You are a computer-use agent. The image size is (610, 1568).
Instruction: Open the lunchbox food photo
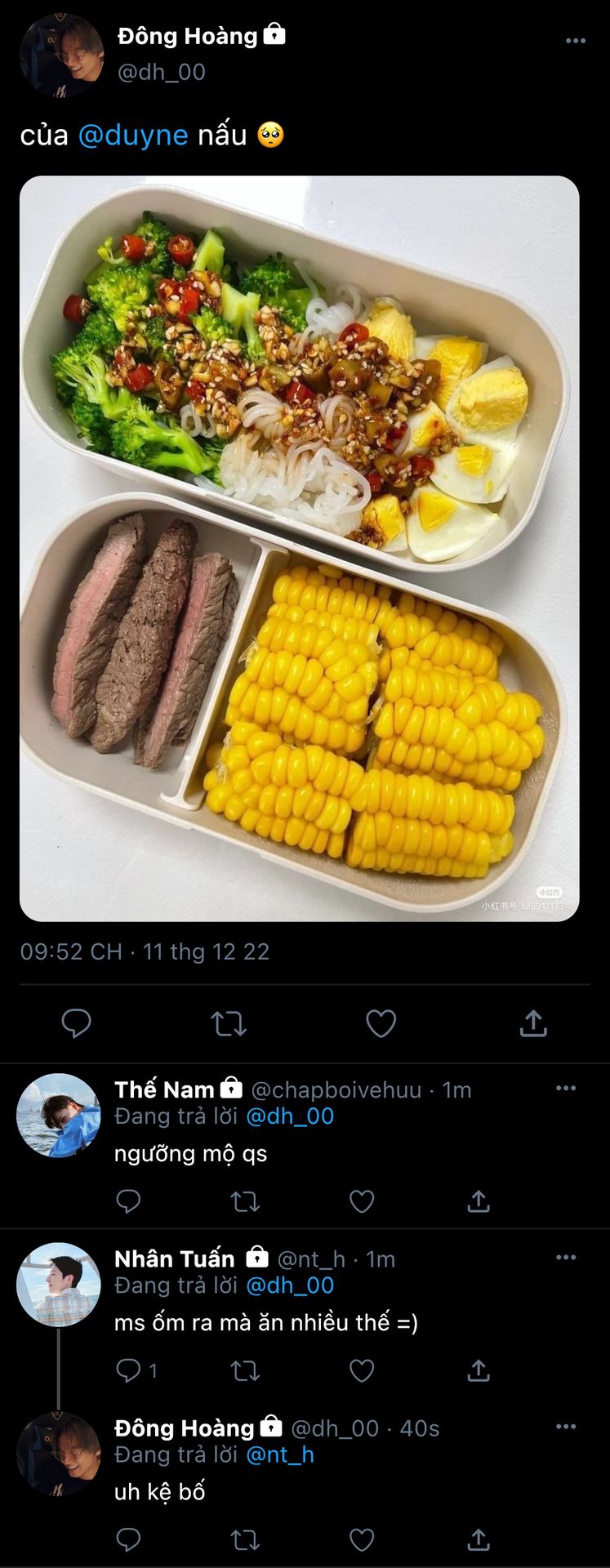click(300, 548)
